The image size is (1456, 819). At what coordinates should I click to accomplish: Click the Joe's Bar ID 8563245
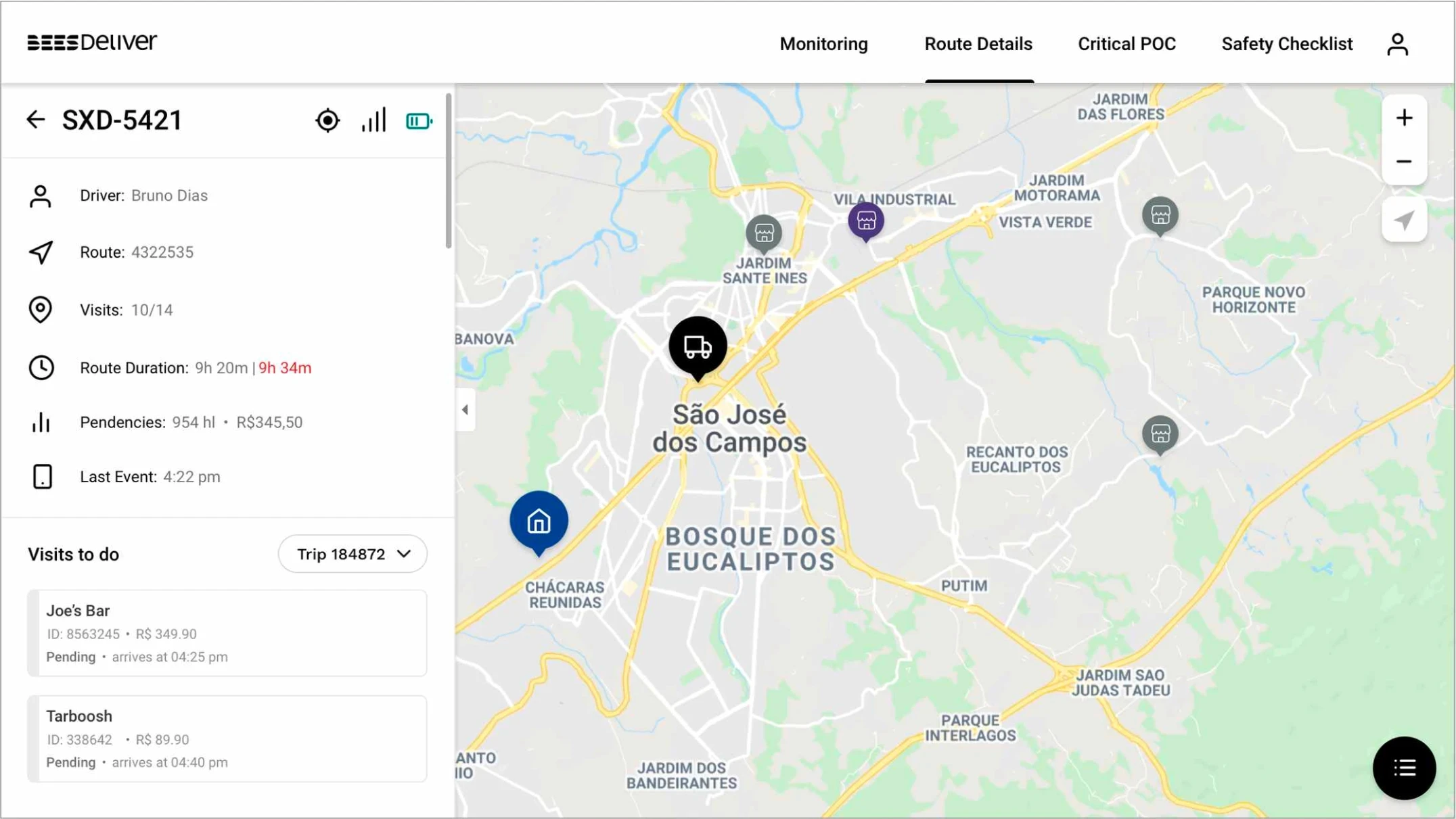83,634
